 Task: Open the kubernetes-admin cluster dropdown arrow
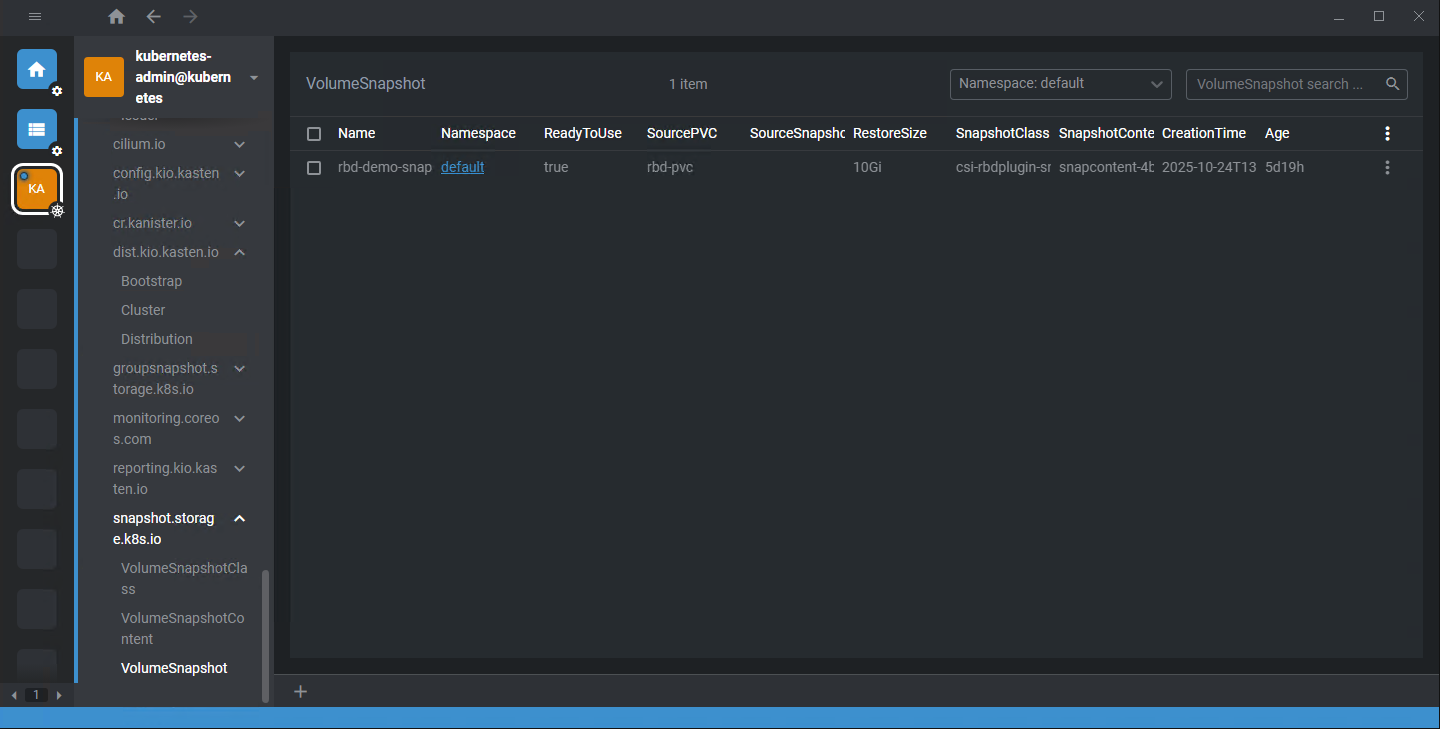254,78
